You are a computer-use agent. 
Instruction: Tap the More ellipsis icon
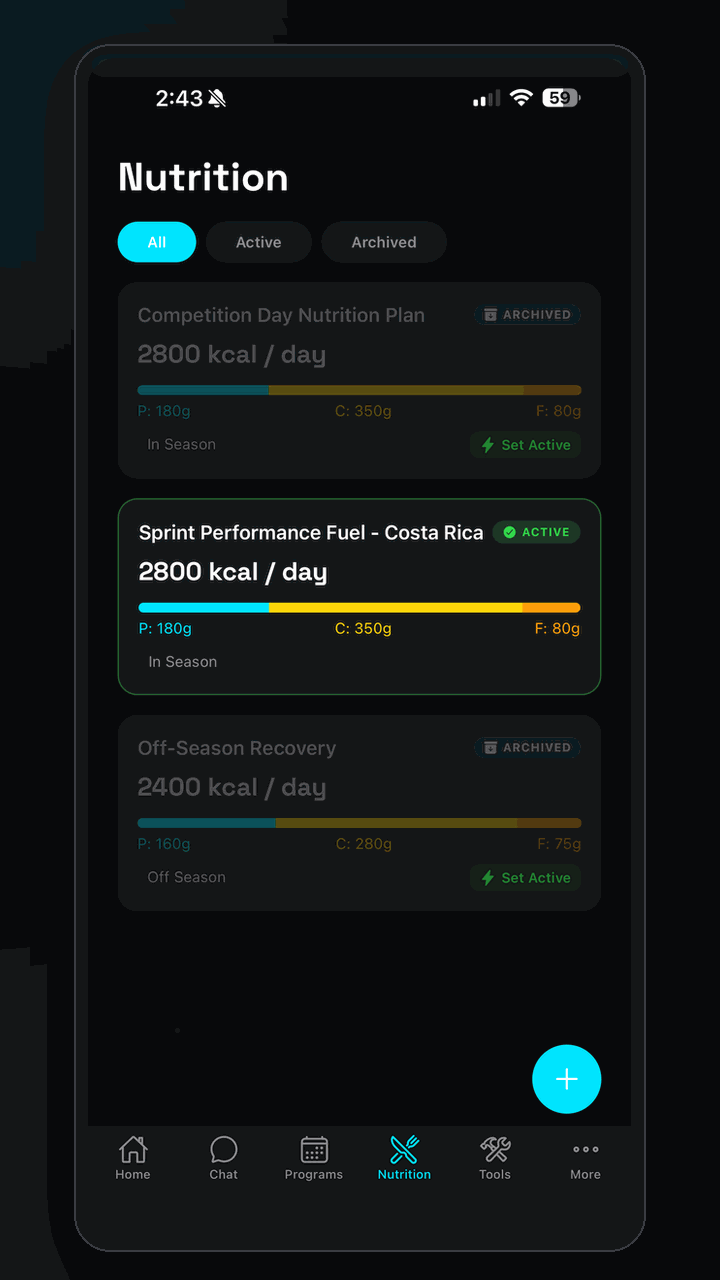[585, 1149]
